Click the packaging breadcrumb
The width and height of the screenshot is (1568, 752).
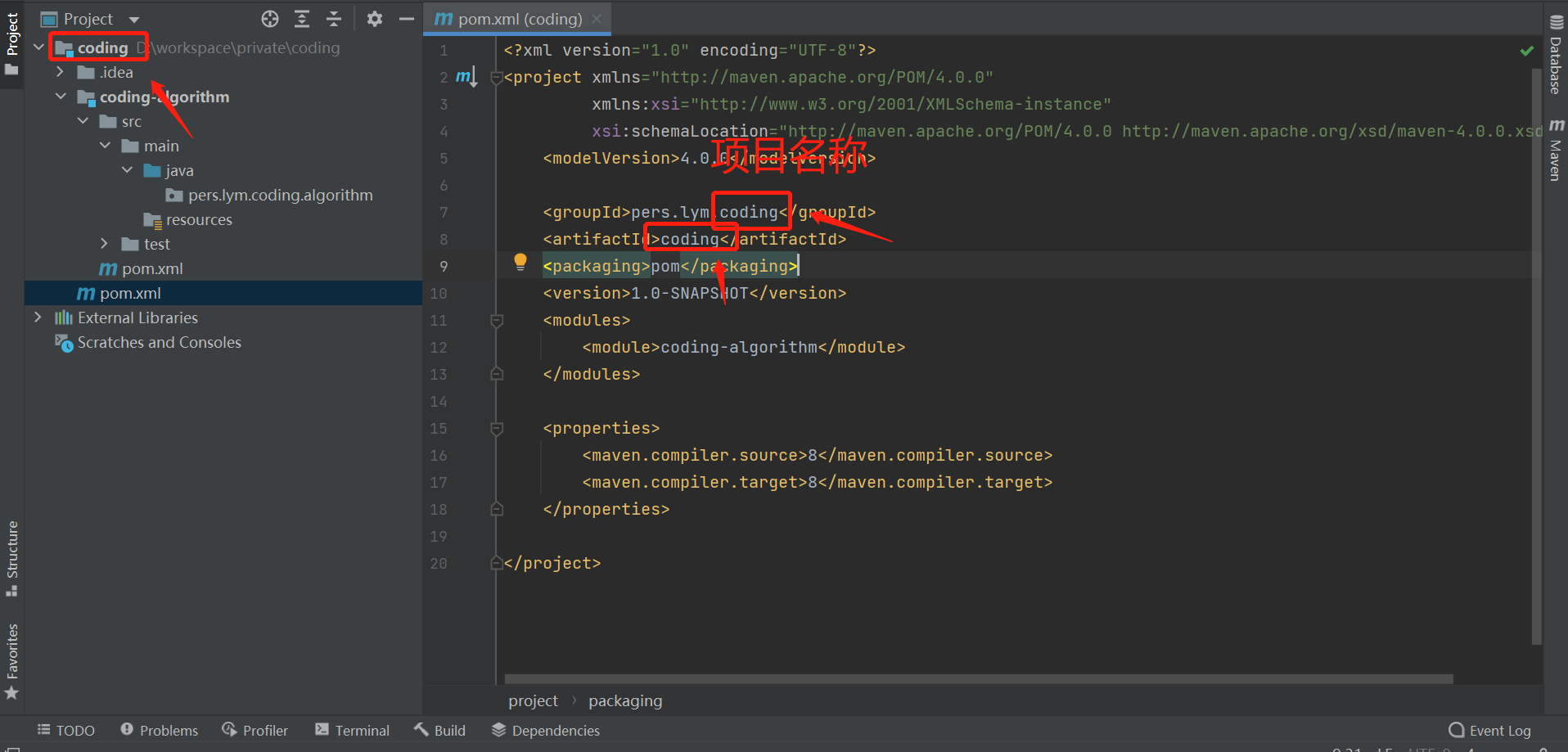625,700
